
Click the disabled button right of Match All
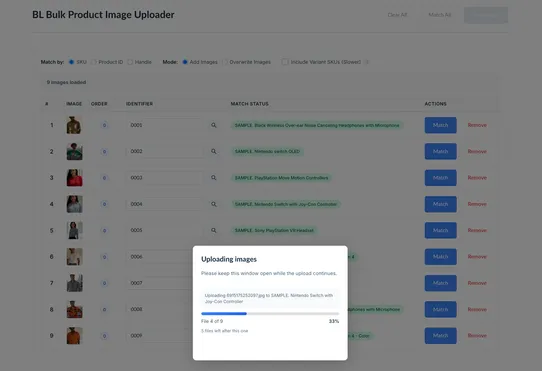coord(486,15)
